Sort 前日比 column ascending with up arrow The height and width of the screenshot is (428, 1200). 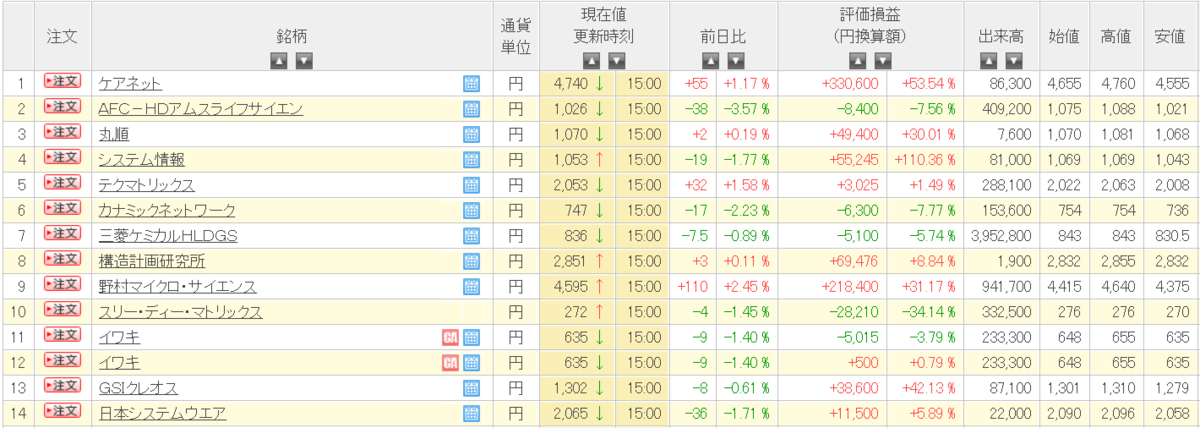pos(710,61)
